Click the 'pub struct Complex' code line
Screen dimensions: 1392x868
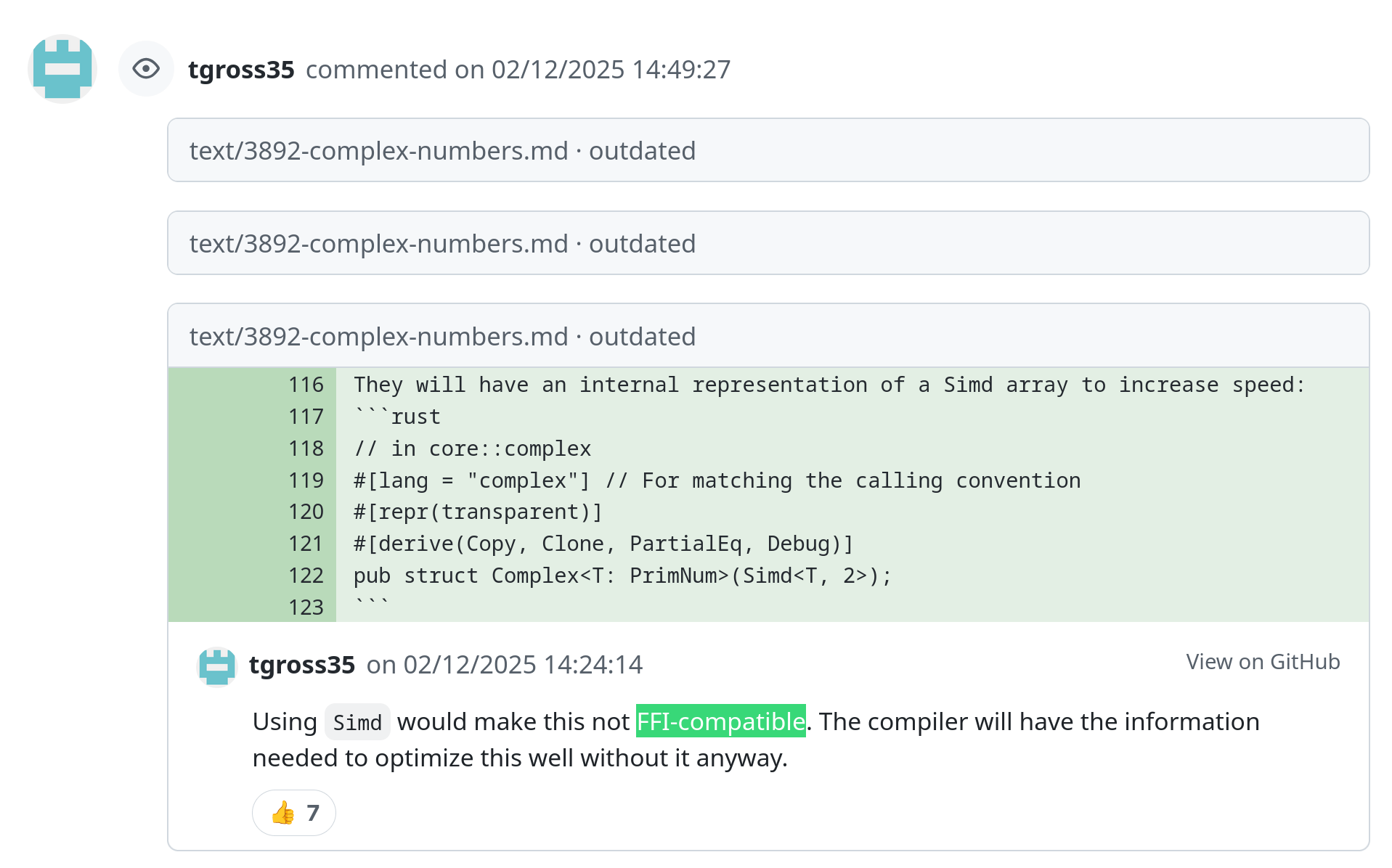tap(622, 576)
